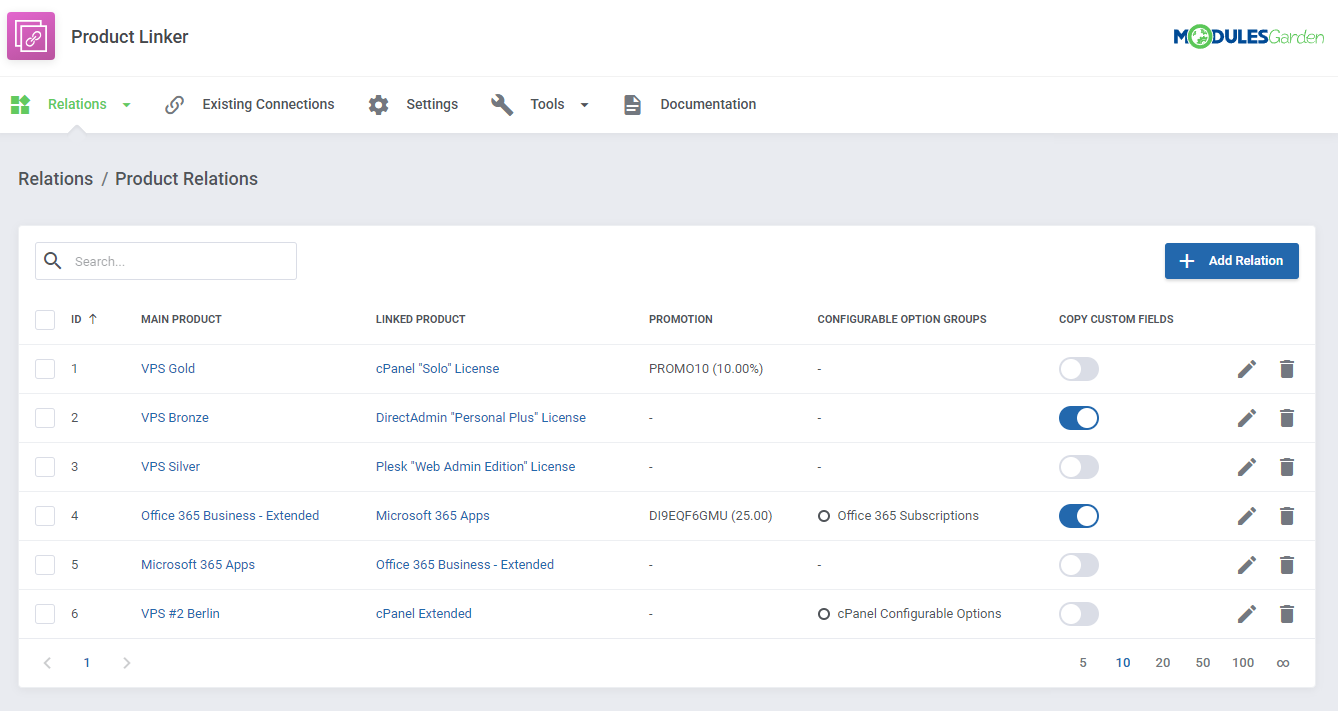Open the Tools menu

coord(547,104)
